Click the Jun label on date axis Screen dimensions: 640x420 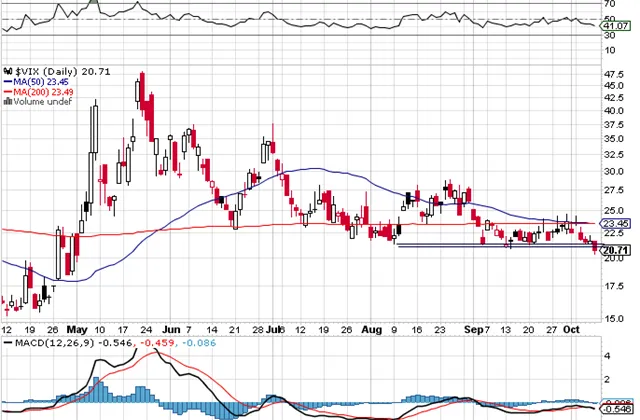pyautogui.click(x=172, y=327)
